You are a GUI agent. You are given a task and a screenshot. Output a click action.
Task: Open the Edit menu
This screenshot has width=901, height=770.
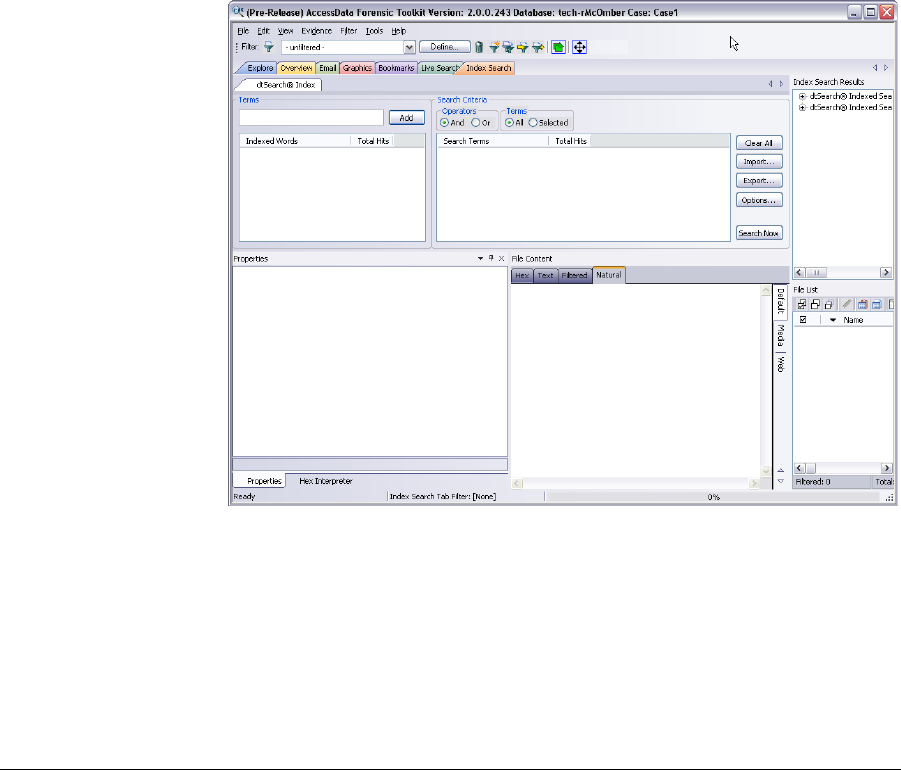[x=263, y=31]
